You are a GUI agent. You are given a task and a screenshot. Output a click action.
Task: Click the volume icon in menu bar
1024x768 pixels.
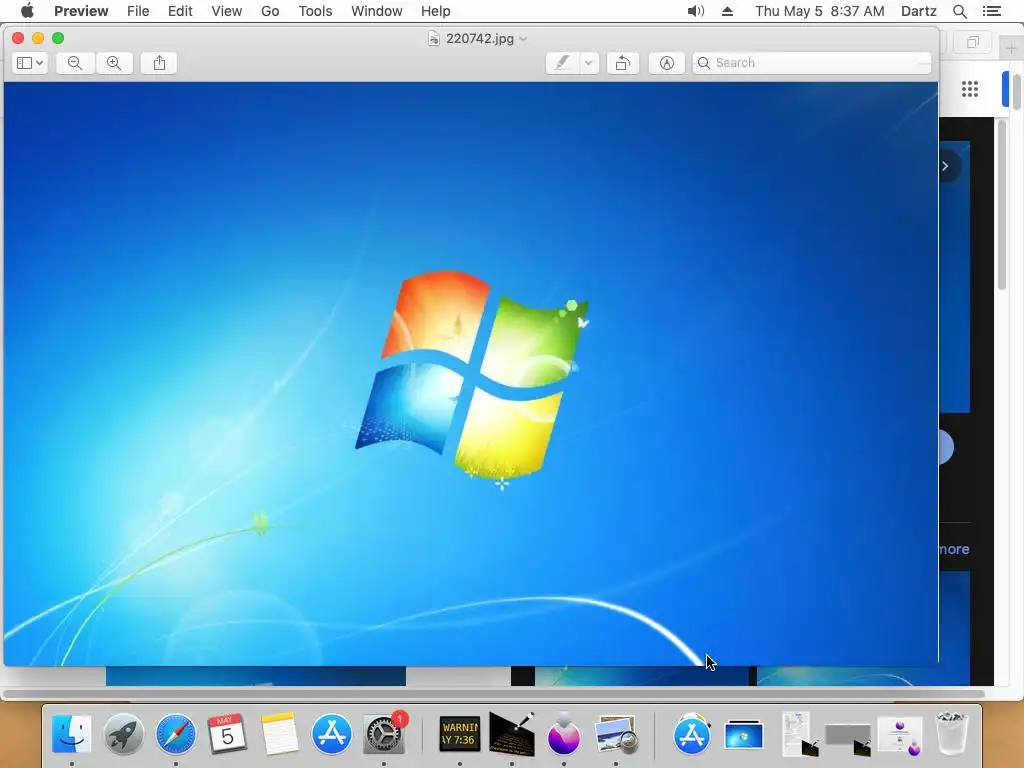696,11
